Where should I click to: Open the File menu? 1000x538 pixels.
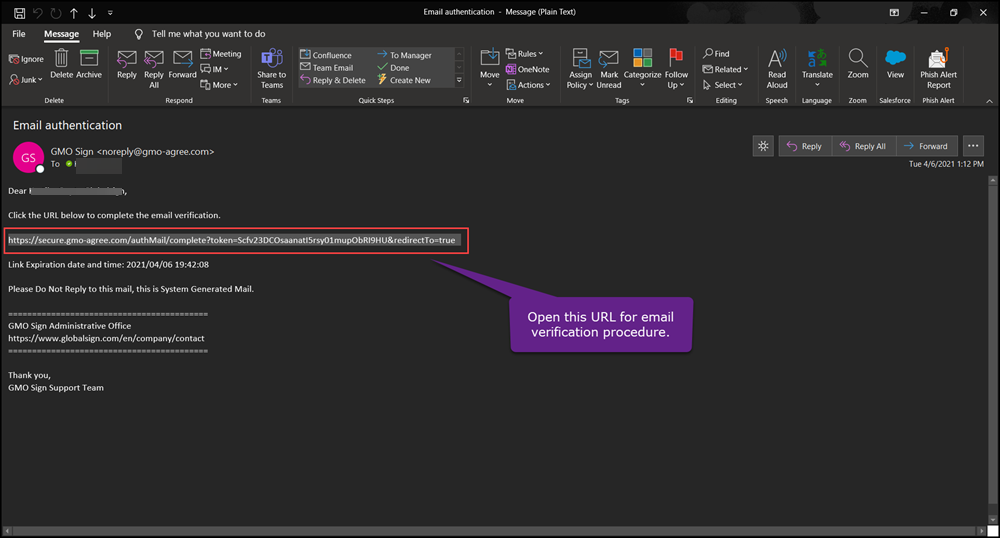click(x=19, y=34)
